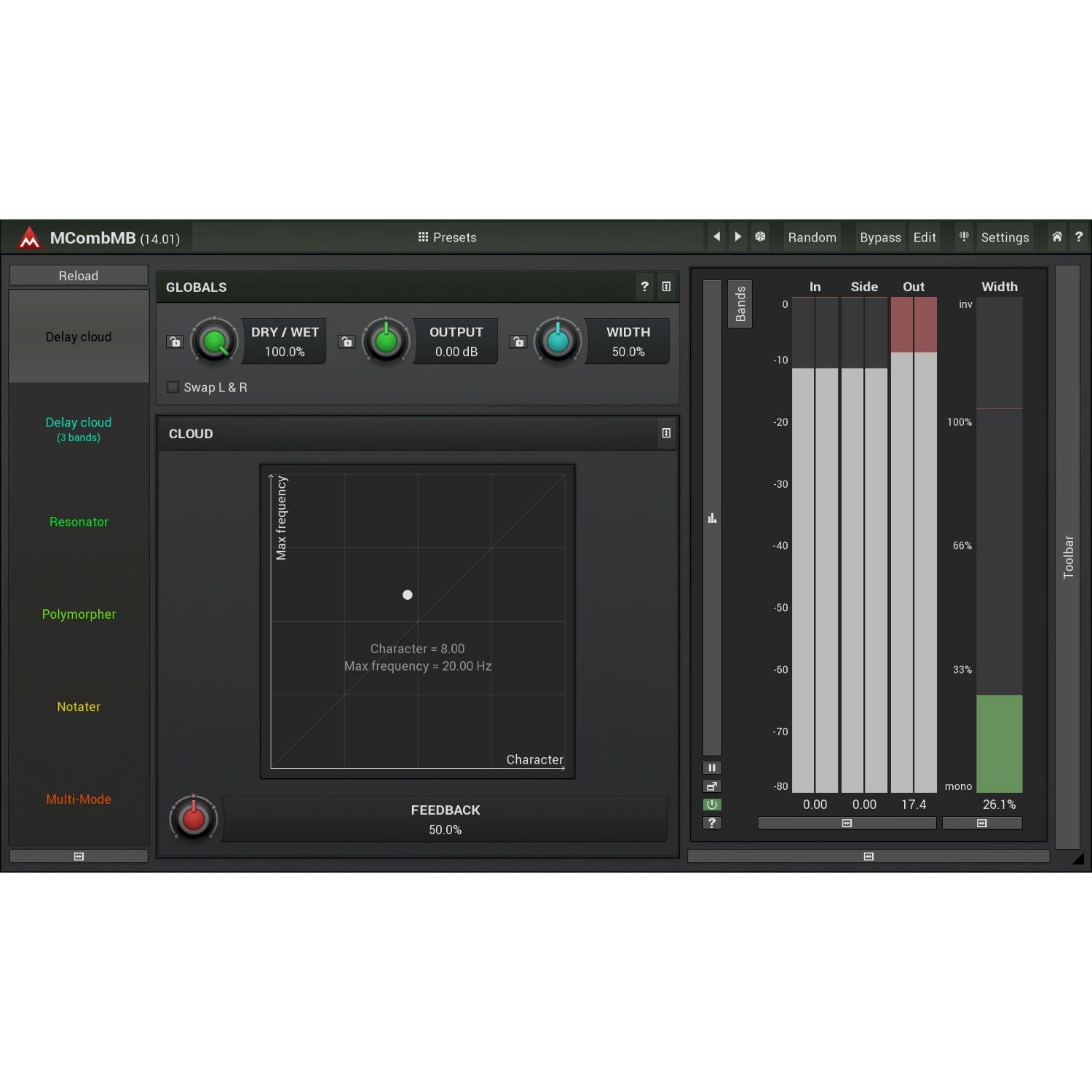Open the meter help question mark
This screenshot has height=1092, width=1092.
pos(712,823)
